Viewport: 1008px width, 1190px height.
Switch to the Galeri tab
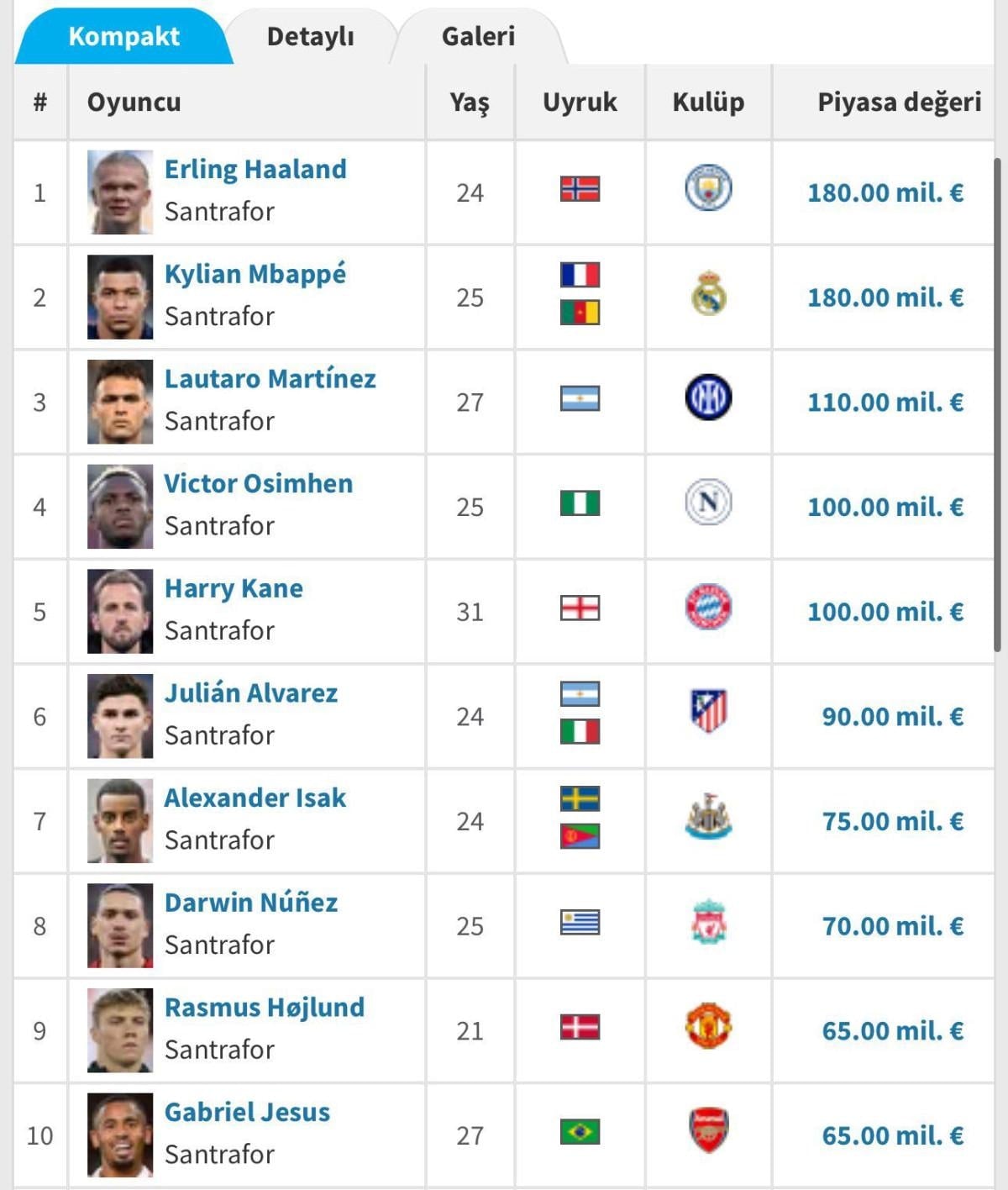[x=478, y=37]
